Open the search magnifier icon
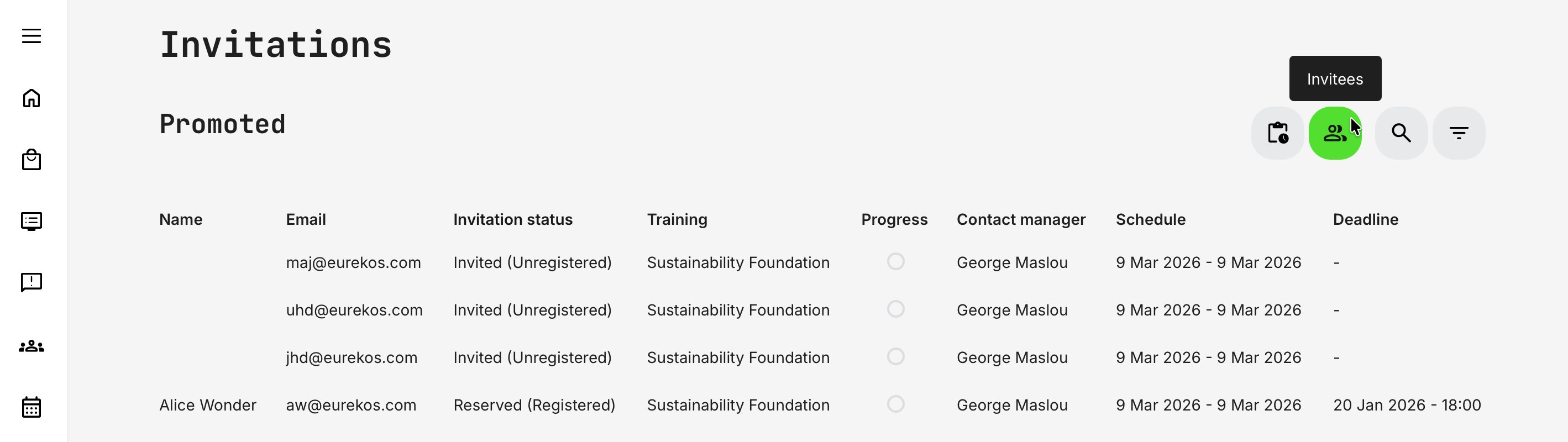This screenshot has height=442, width=1568. (1401, 133)
